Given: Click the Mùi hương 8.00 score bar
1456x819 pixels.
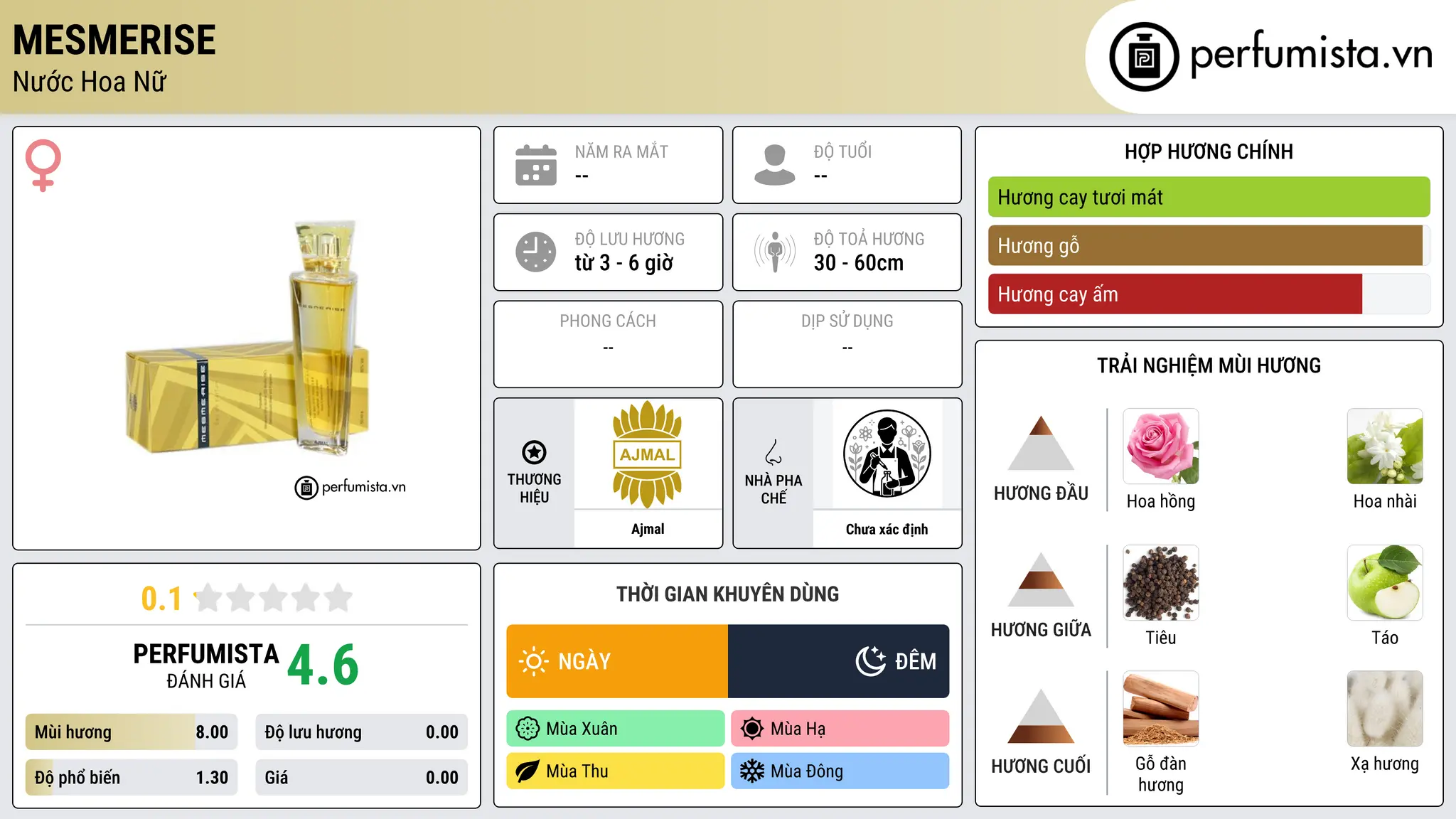Looking at the screenshot, I should point(132,732).
